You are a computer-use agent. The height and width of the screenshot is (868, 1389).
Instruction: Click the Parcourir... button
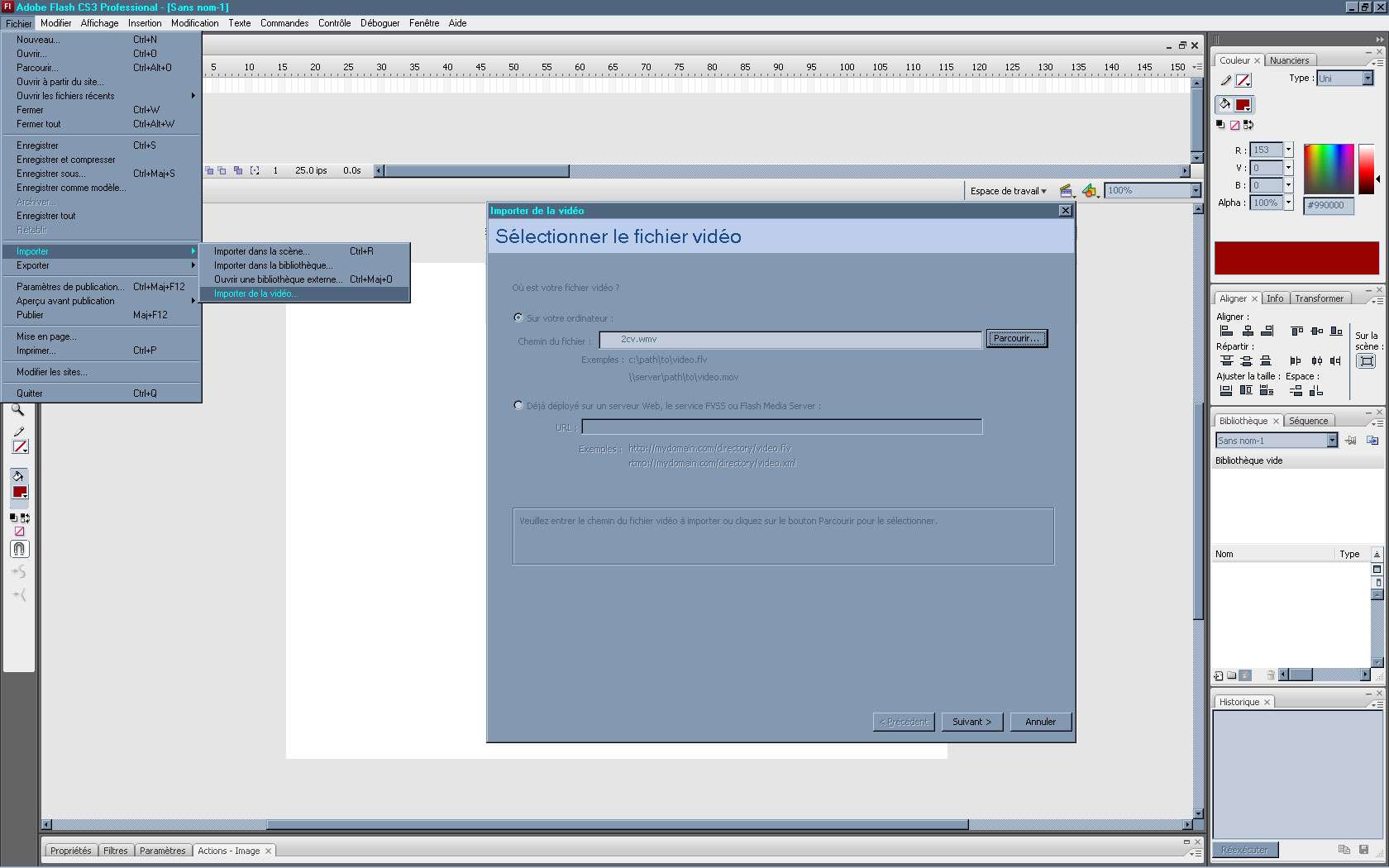click(x=1016, y=339)
